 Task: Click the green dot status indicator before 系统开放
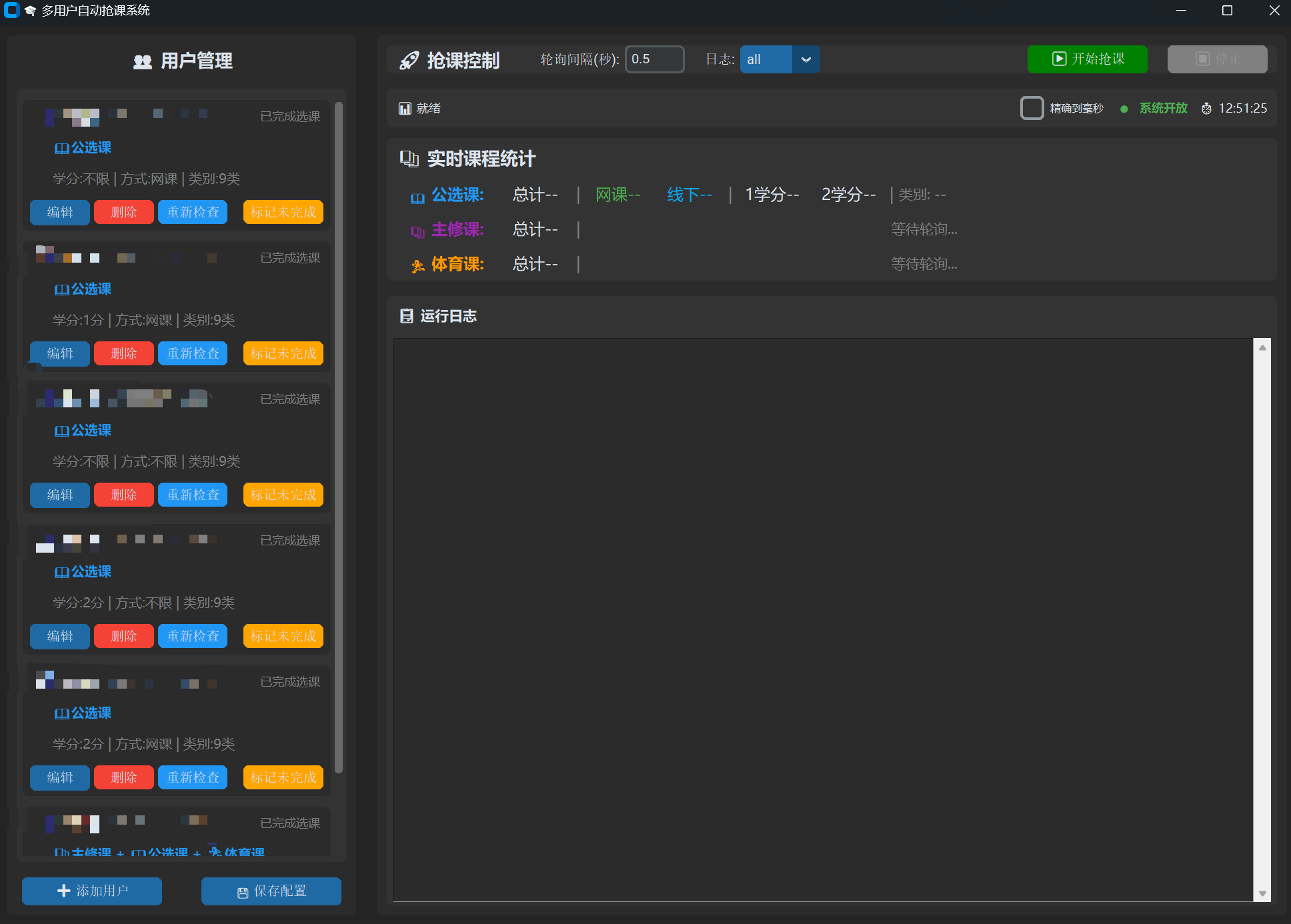coord(1124,109)
